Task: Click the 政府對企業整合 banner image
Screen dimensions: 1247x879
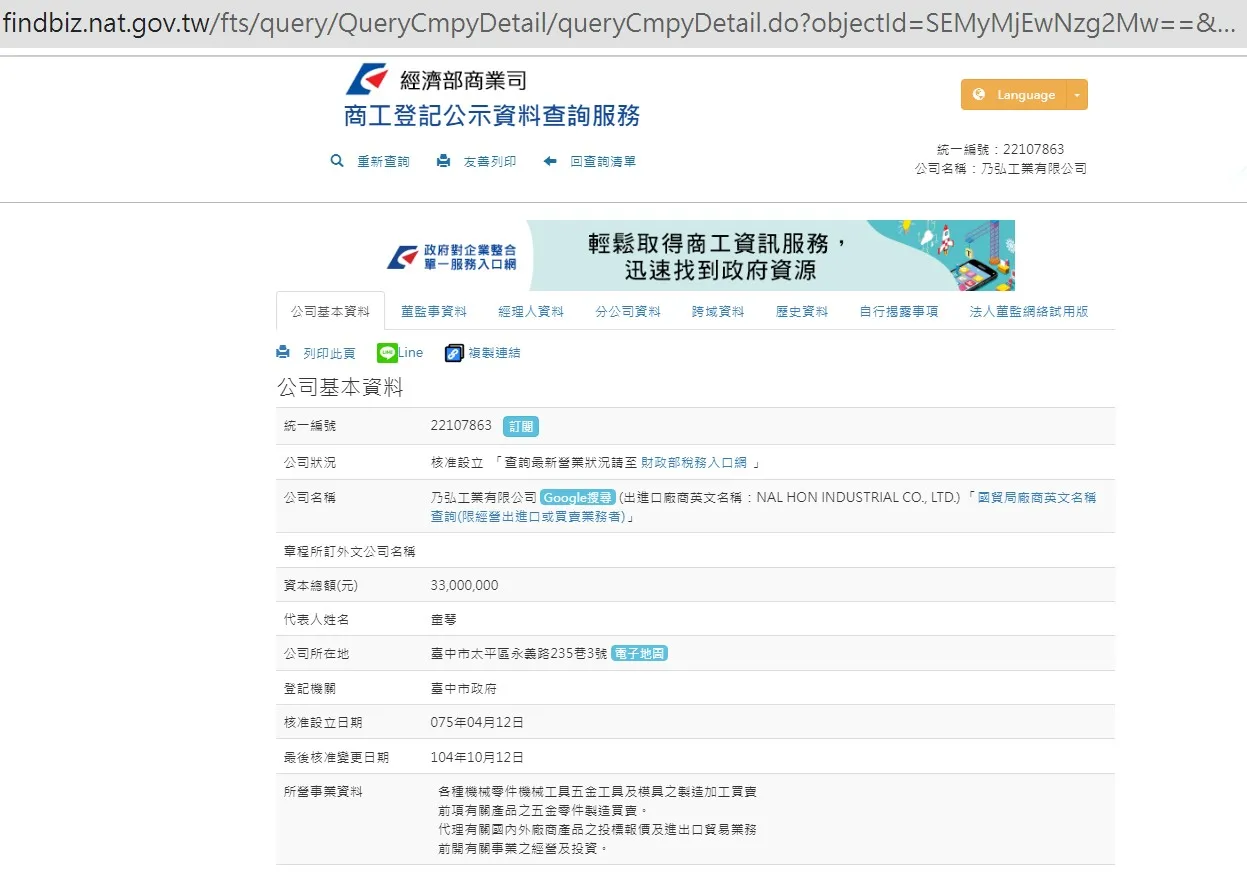Action: click(700, 255)
